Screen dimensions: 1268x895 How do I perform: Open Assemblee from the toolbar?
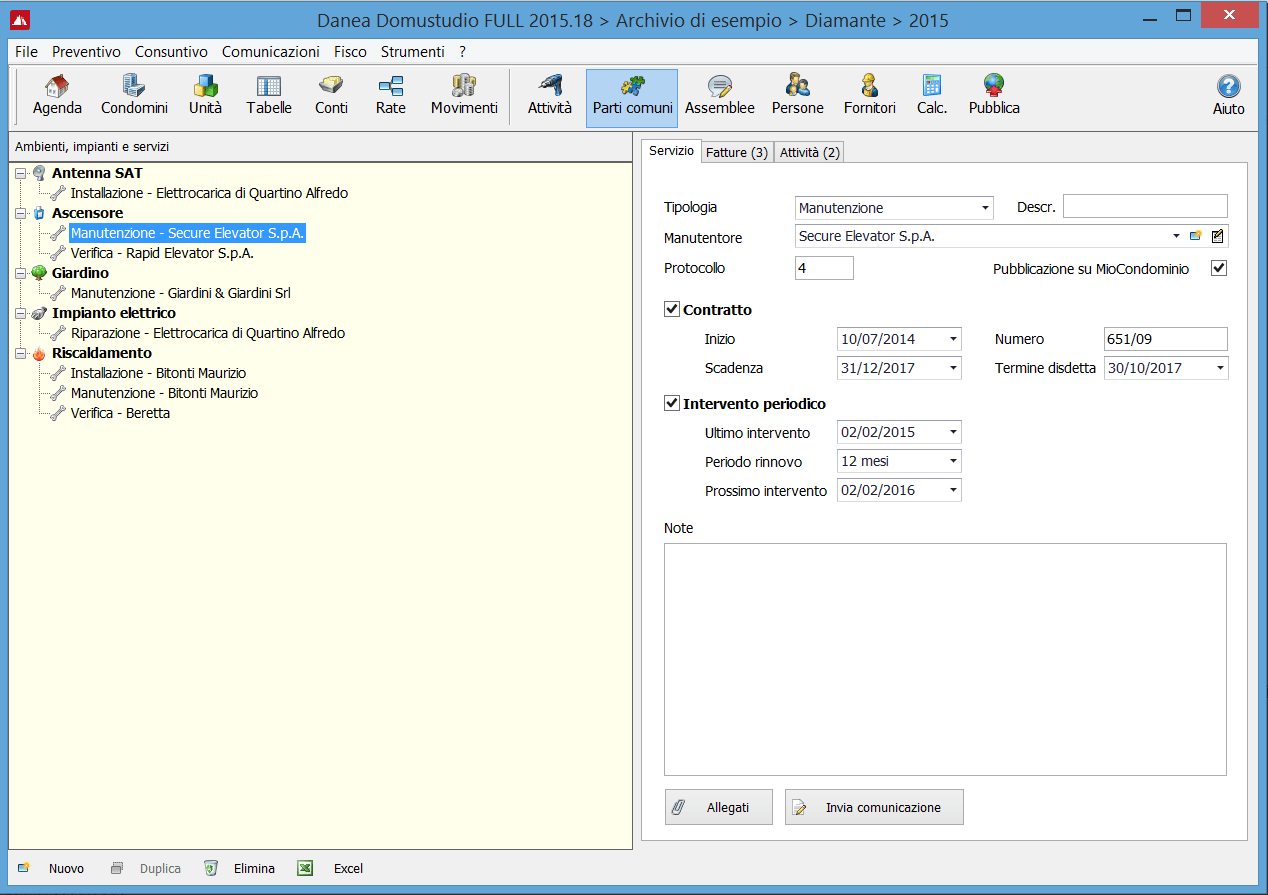click(720, 96)
